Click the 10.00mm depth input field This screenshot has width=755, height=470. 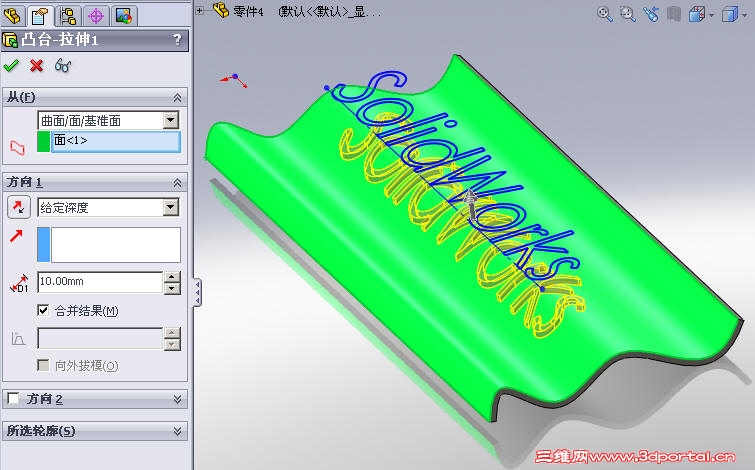click(x=100, y=282)
